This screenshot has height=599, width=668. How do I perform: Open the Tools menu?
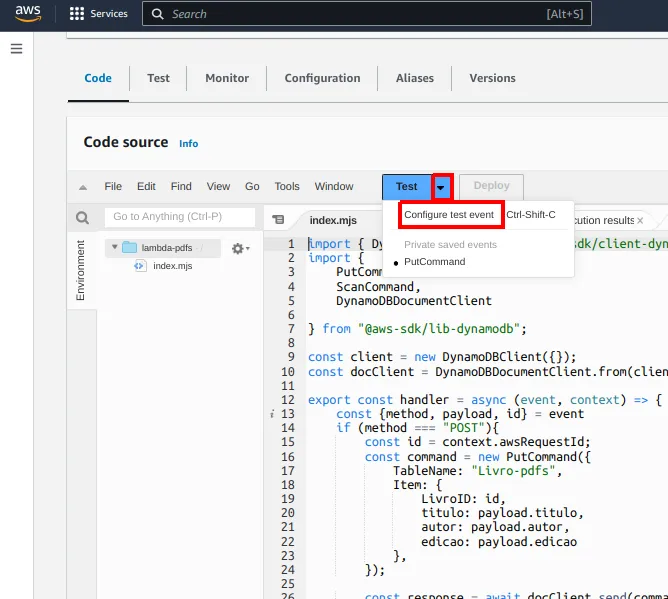click(x=287, y=187)
